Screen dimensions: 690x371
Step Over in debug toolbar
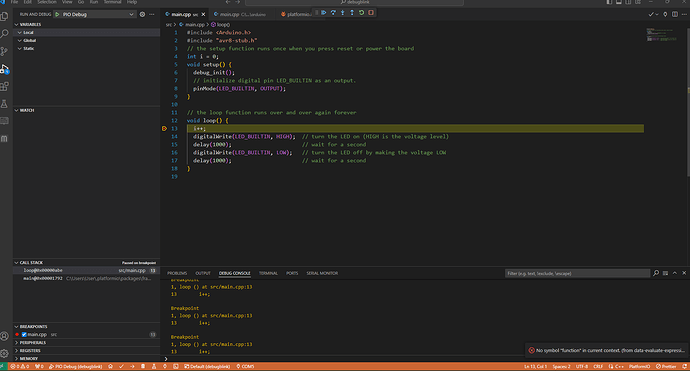[333, 13]
